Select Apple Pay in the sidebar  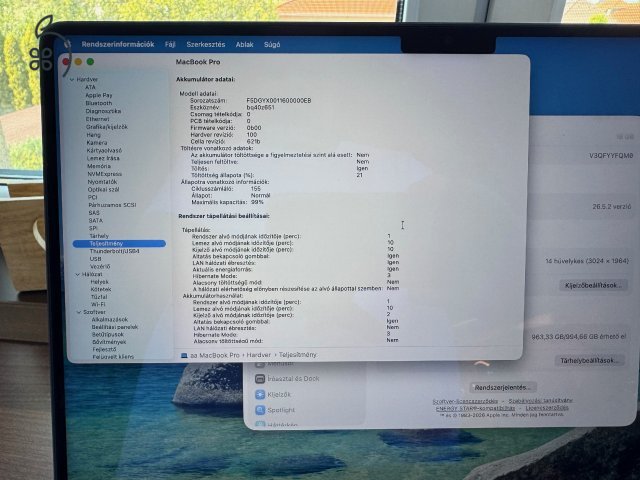[x=98, y=95]
